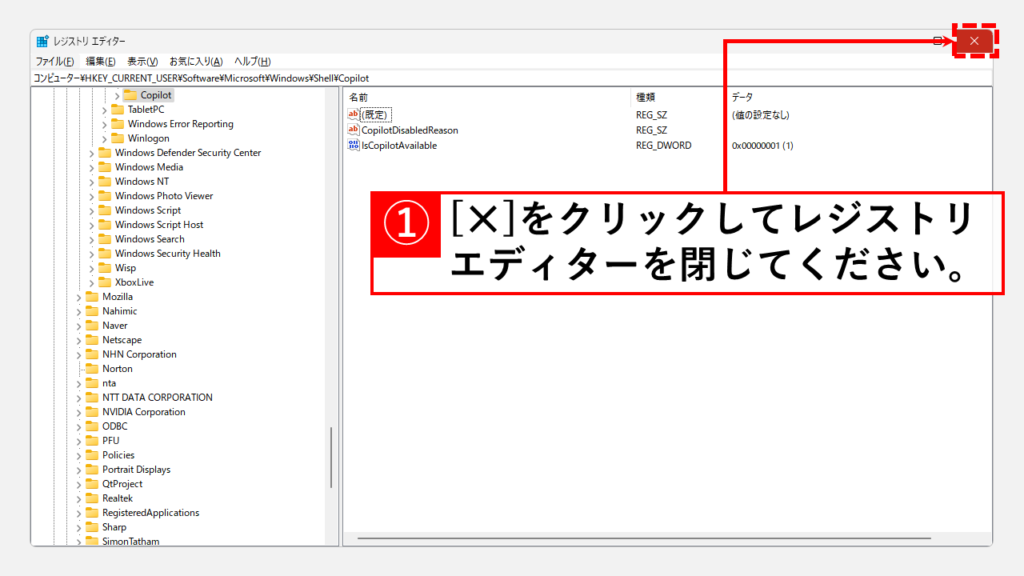
Task: Open the お気に入り(A) menu
Action: [x=195, y=61]
